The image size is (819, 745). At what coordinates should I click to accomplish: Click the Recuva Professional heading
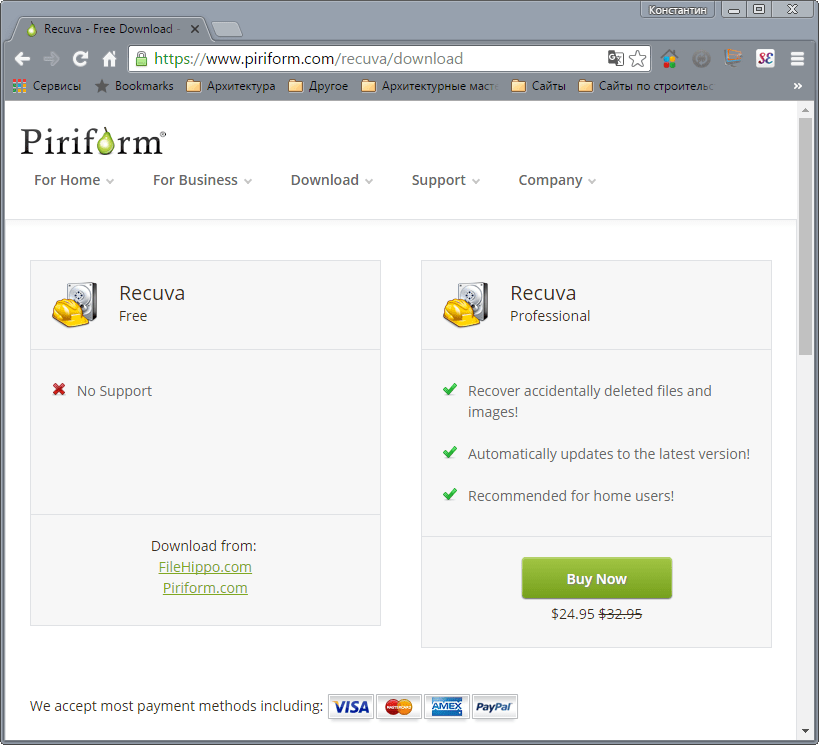pyautogui.click(x=550, y=304)
